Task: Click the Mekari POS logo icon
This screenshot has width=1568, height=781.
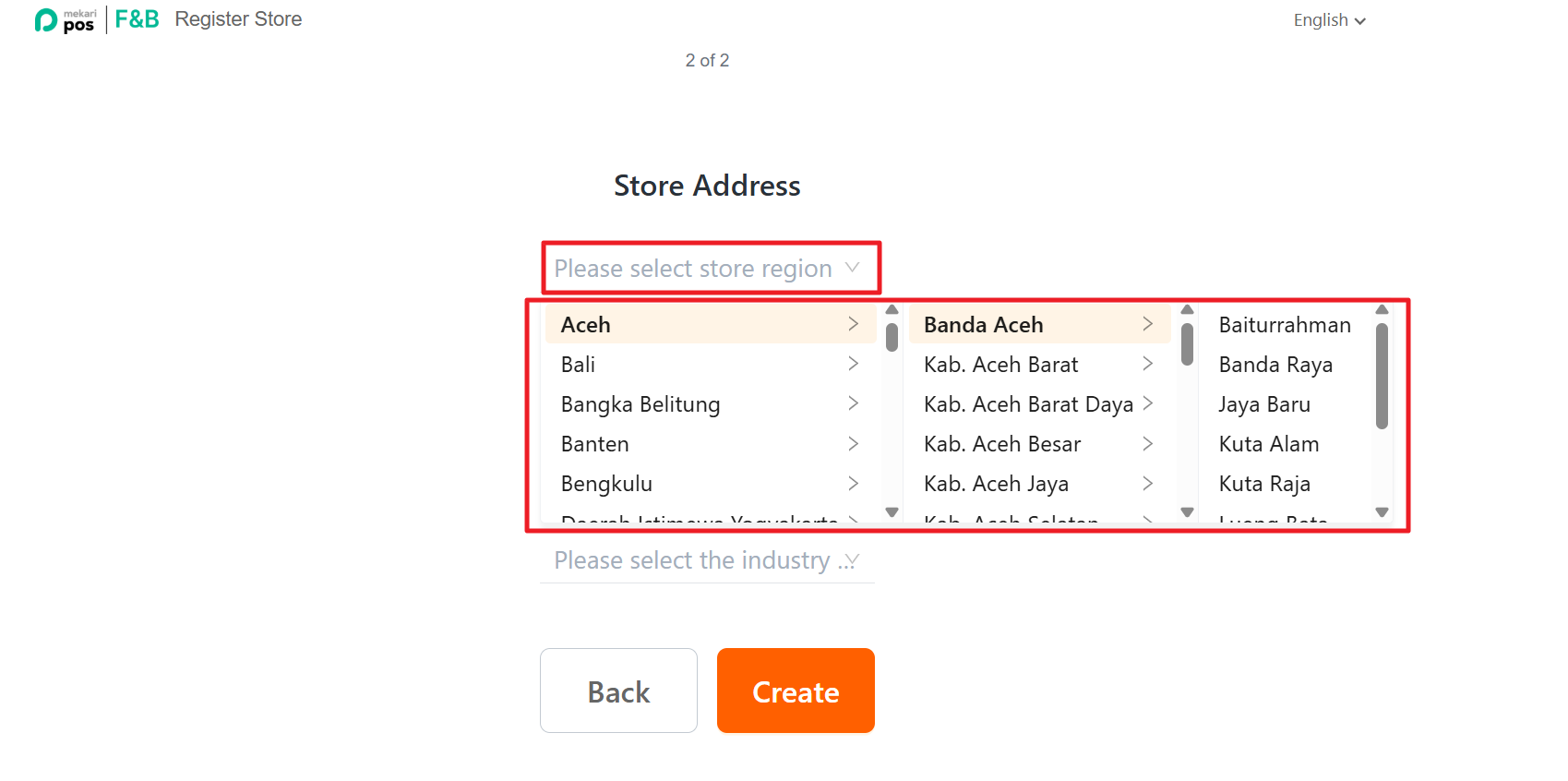Action: coord(65,20)
